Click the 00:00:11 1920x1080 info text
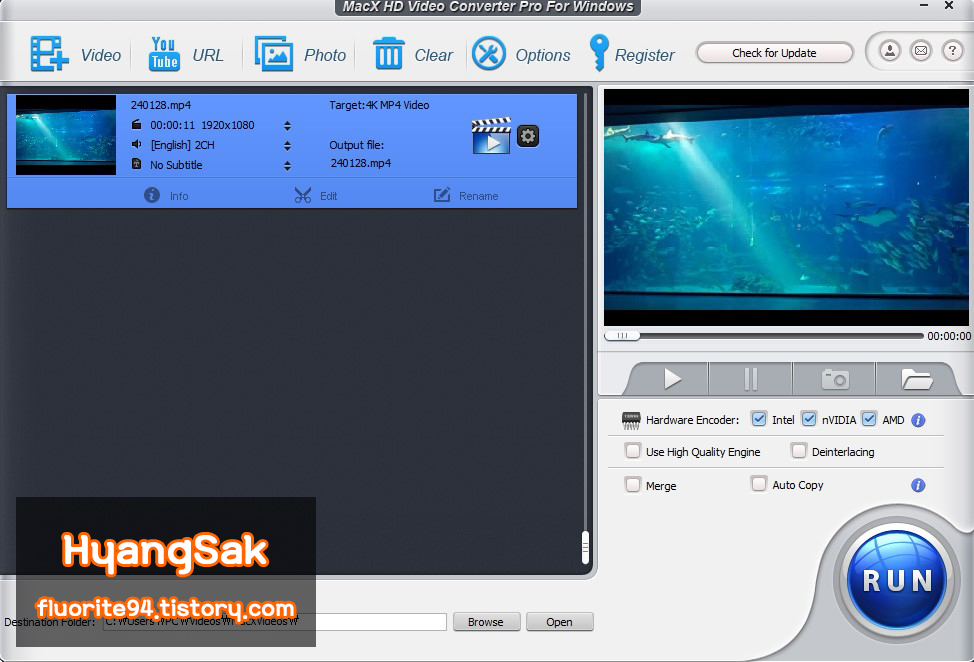Screen dimensions: 974x662 [x=202, y=125]
